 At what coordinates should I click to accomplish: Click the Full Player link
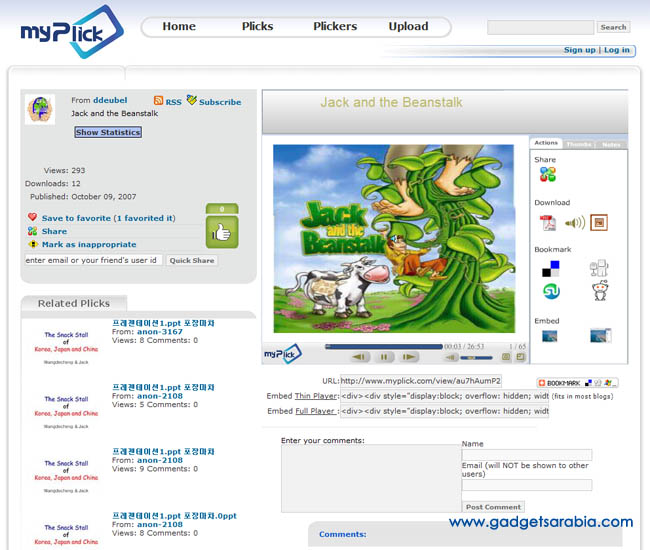[315, 411]
